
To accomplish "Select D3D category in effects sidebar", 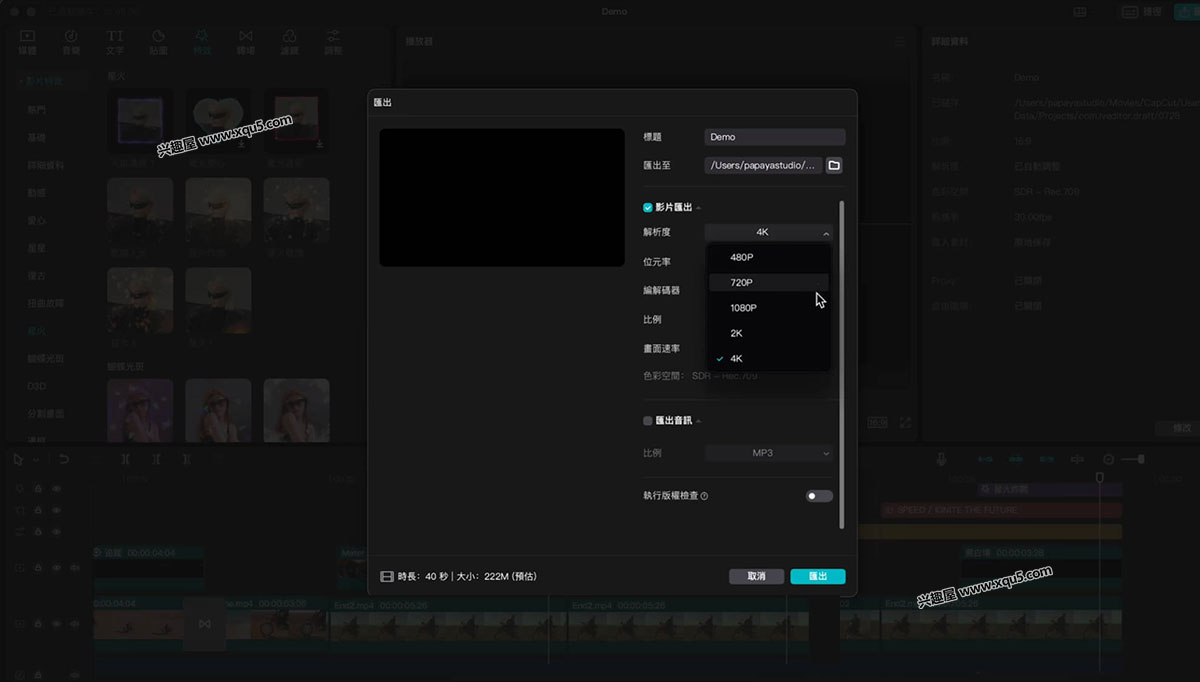I will click(x=37, y=385).
